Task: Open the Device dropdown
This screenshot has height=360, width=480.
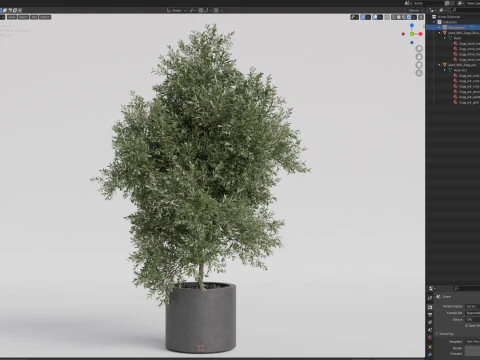Action: click(473, 319)
